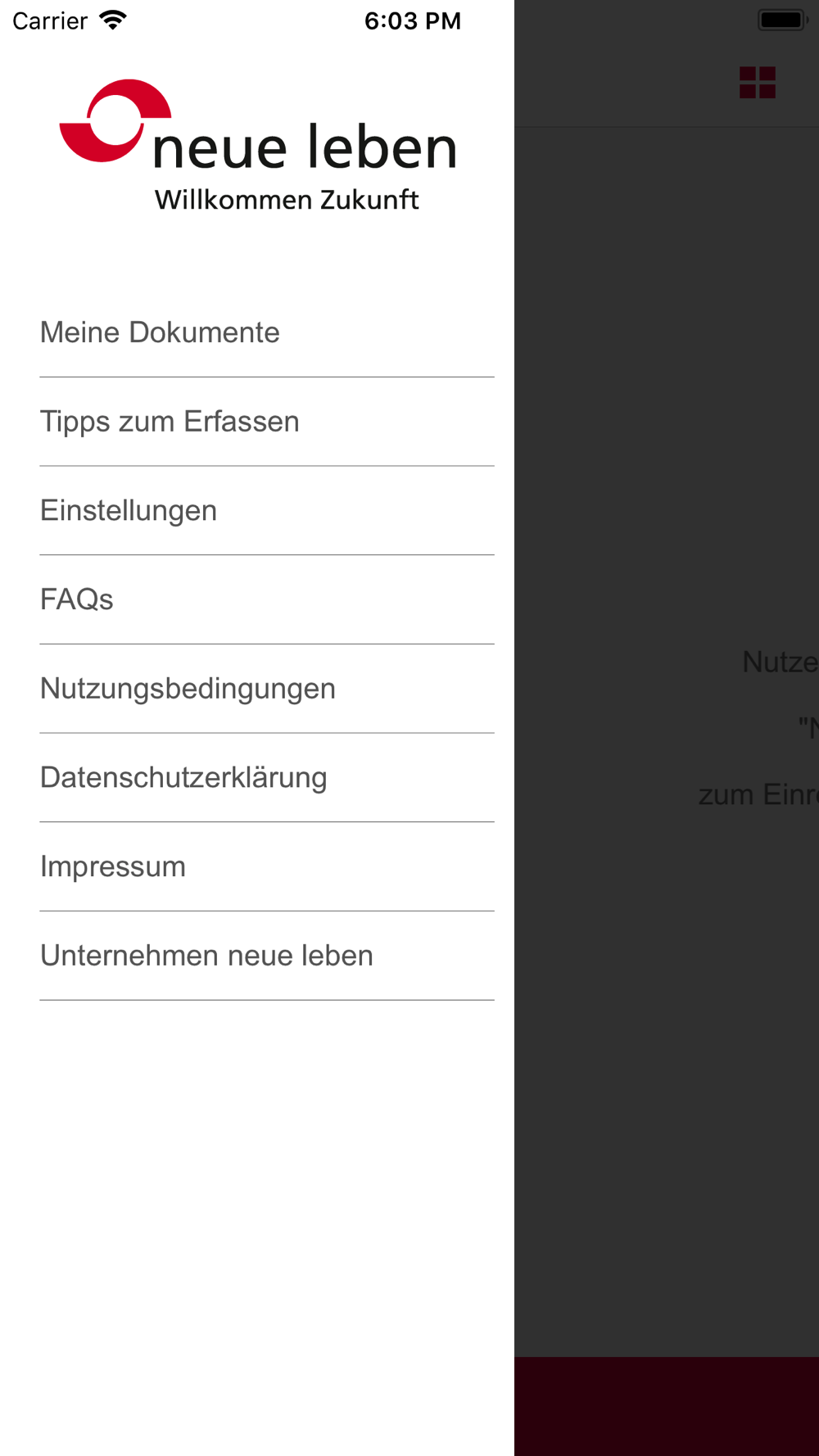This screenshot has height=1456, width=819.
Task: Open Einstellungen in side menu
Action: 267,510
